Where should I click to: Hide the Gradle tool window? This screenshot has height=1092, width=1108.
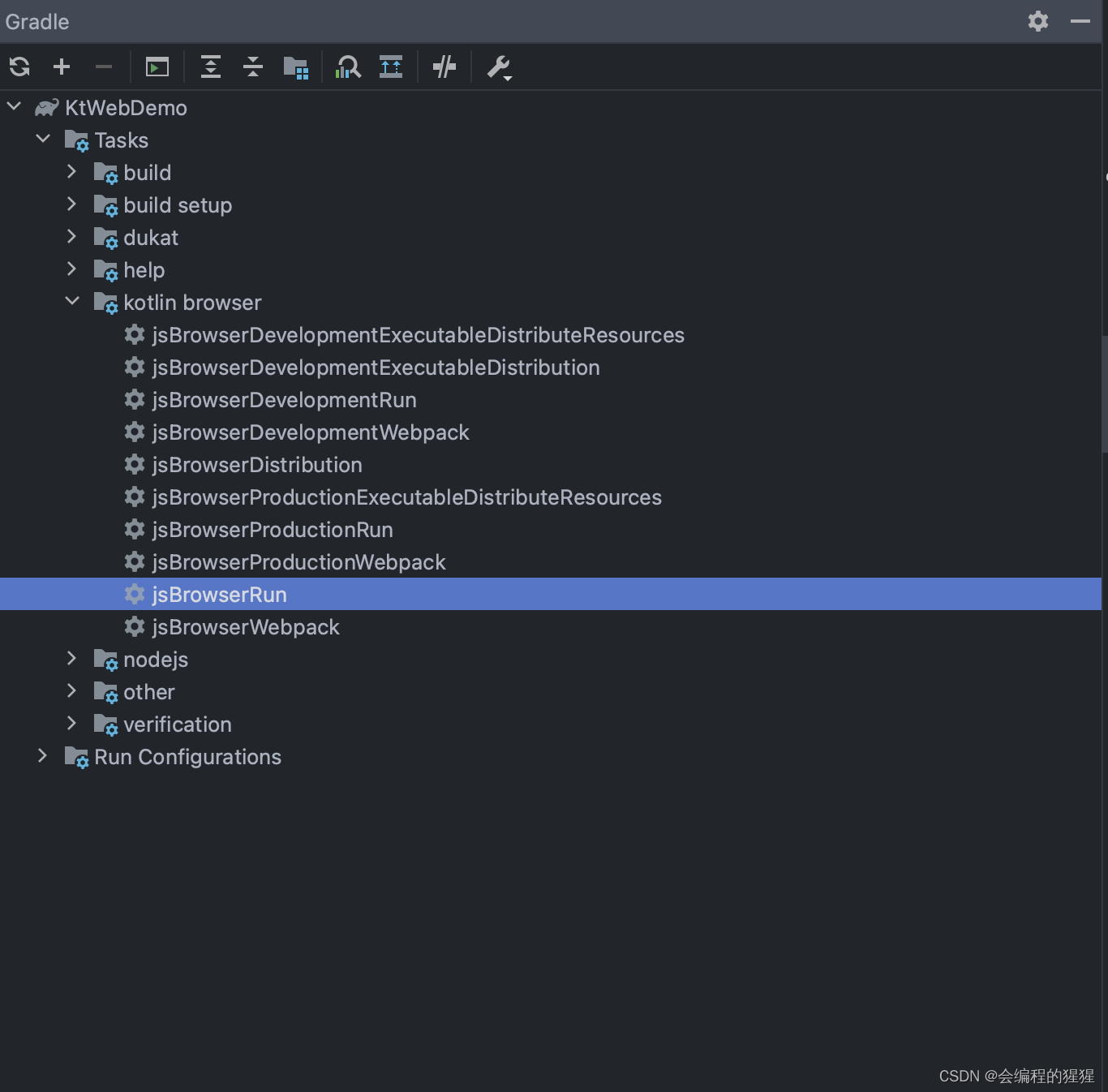coord(1080,21)
